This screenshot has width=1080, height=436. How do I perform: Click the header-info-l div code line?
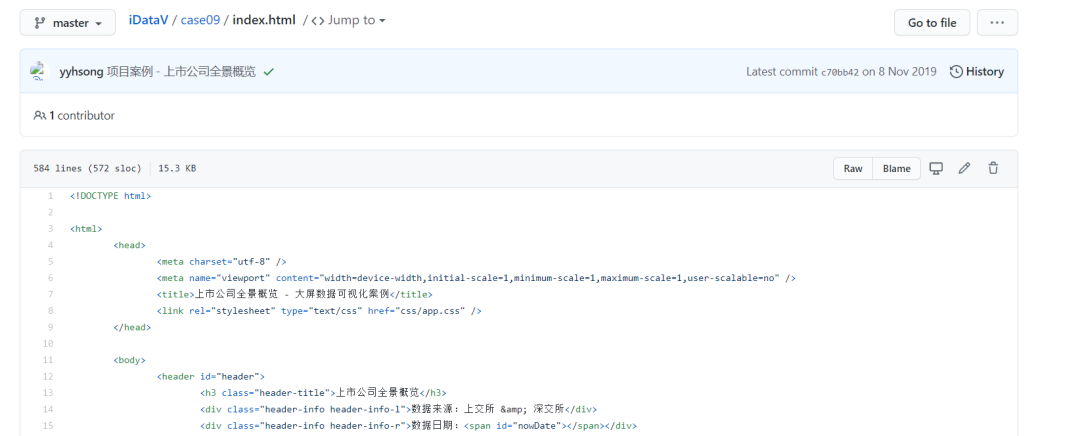[399, 409]
